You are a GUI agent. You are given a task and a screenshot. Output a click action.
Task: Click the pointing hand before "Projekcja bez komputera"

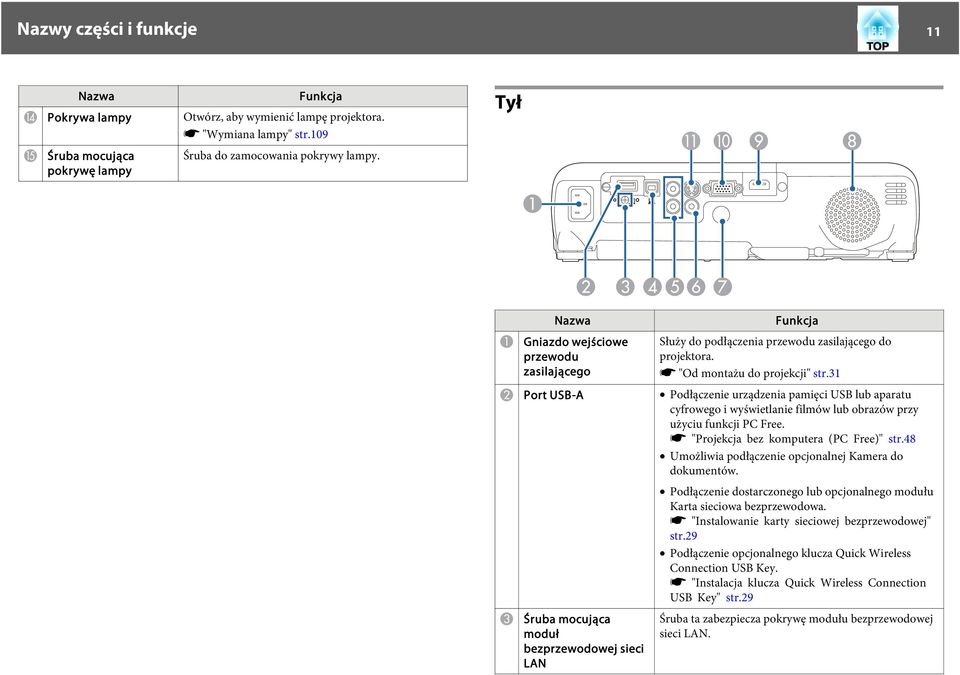pos(678,438)
